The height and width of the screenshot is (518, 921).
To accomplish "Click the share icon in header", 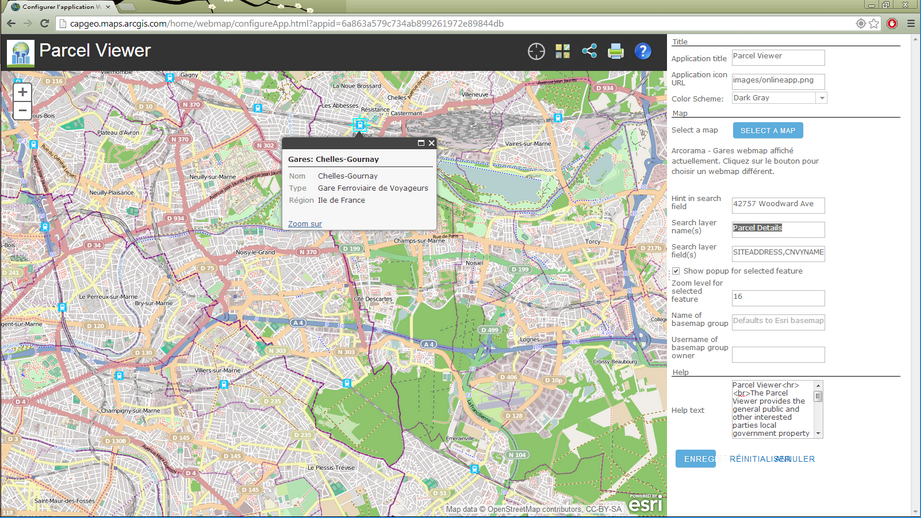I will (589, 51).
